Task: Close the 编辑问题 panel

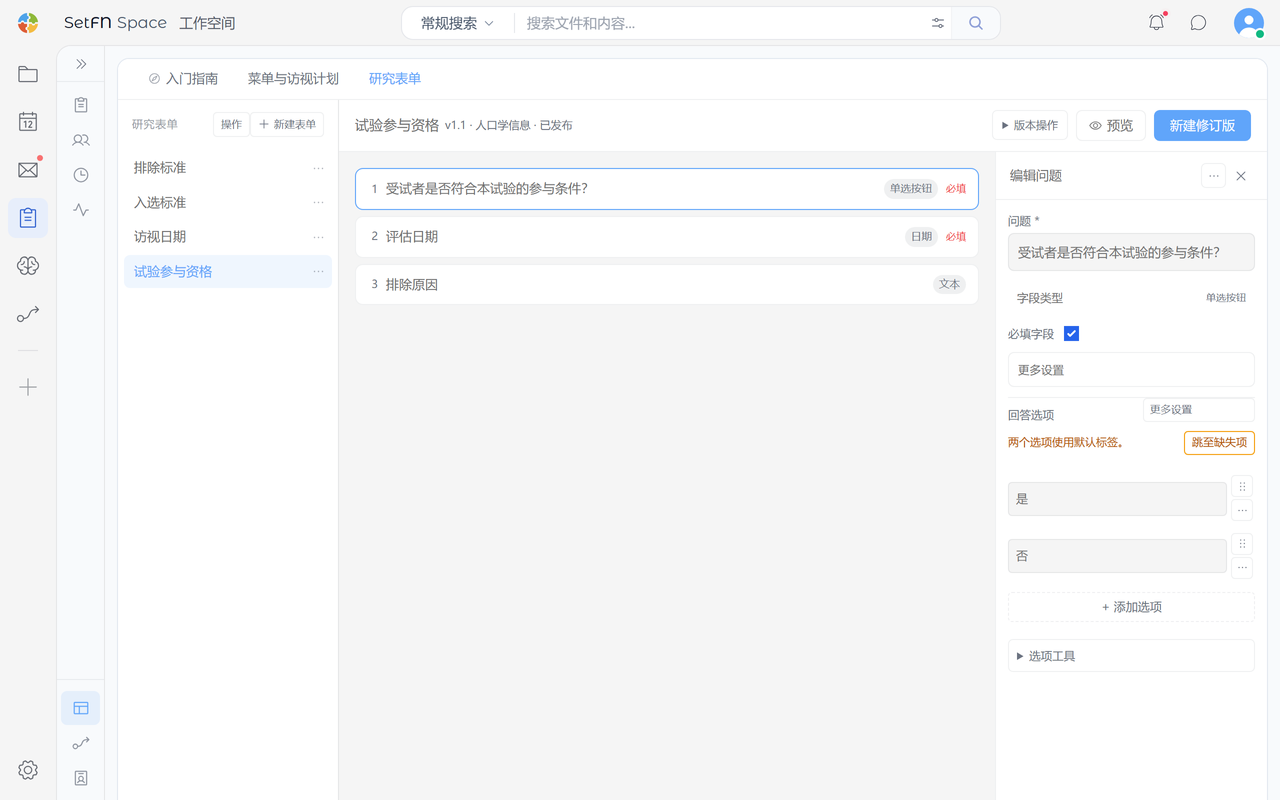Action: 1241,176
